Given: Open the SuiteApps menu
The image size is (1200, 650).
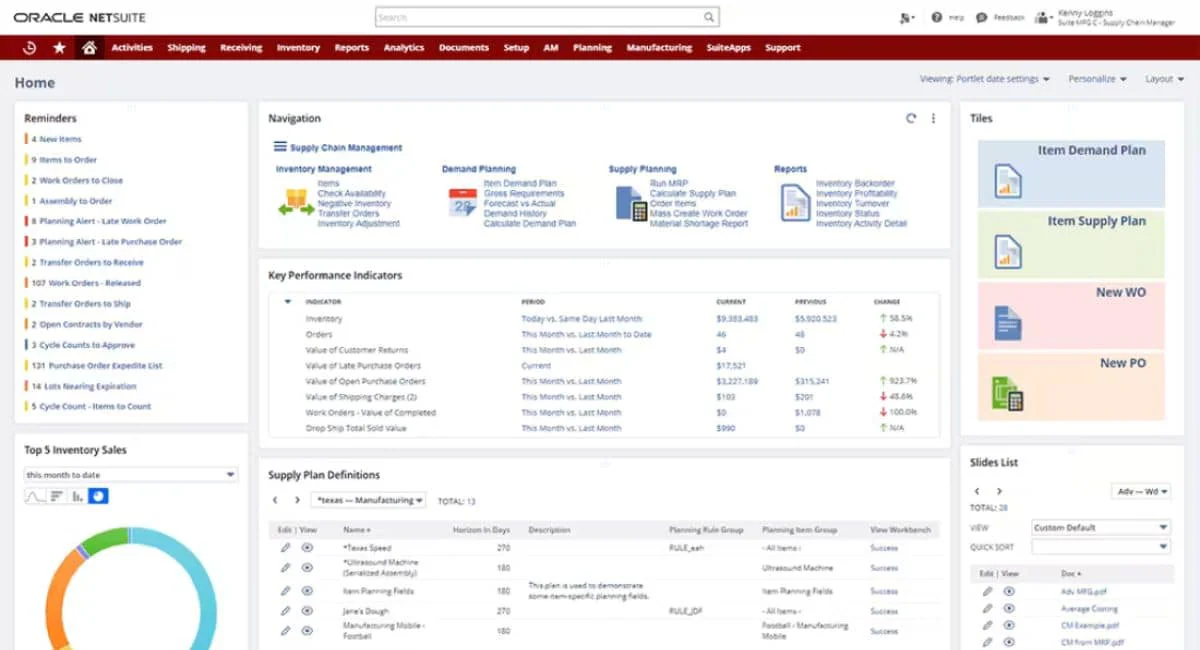Looking at the screenshot, I should pos(728,47).
